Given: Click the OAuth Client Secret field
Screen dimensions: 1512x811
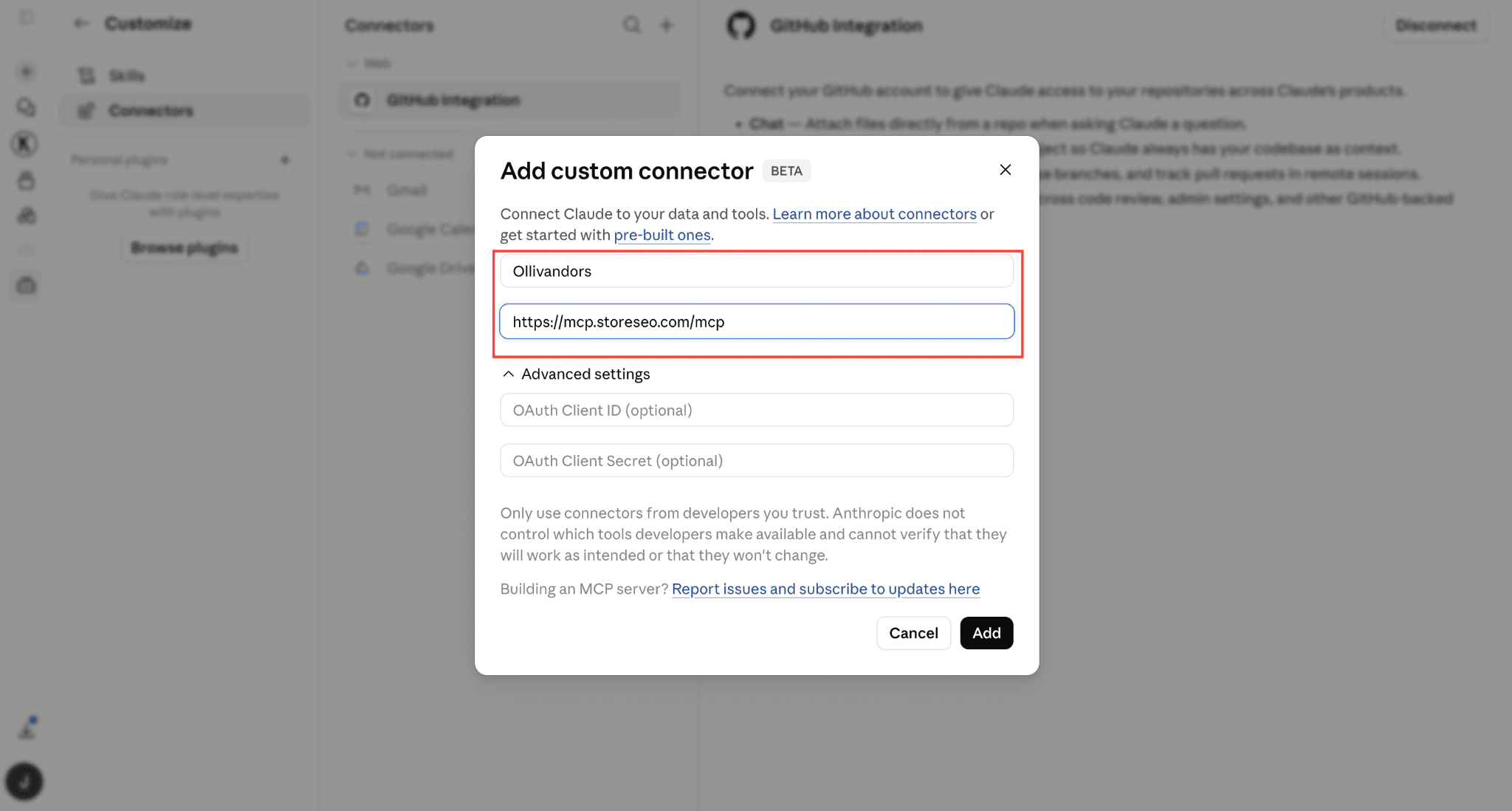Looking at the screenshot, I should tap(757, 460).
